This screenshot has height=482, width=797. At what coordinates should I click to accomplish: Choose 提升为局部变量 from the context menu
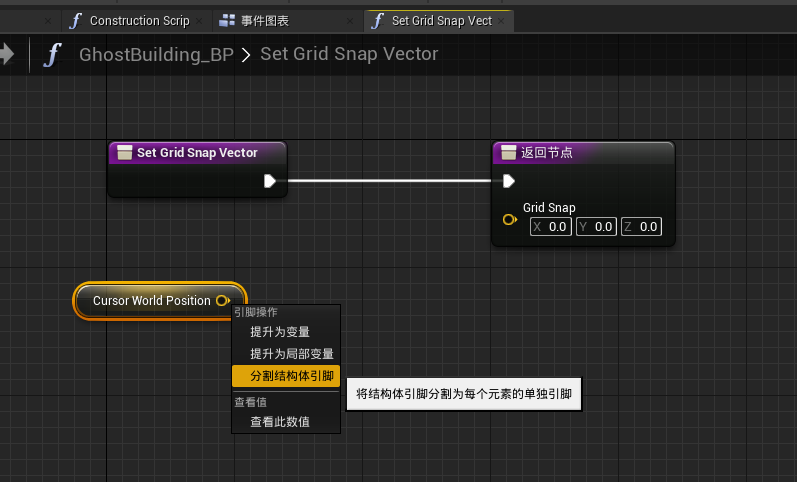click(286, 354)
